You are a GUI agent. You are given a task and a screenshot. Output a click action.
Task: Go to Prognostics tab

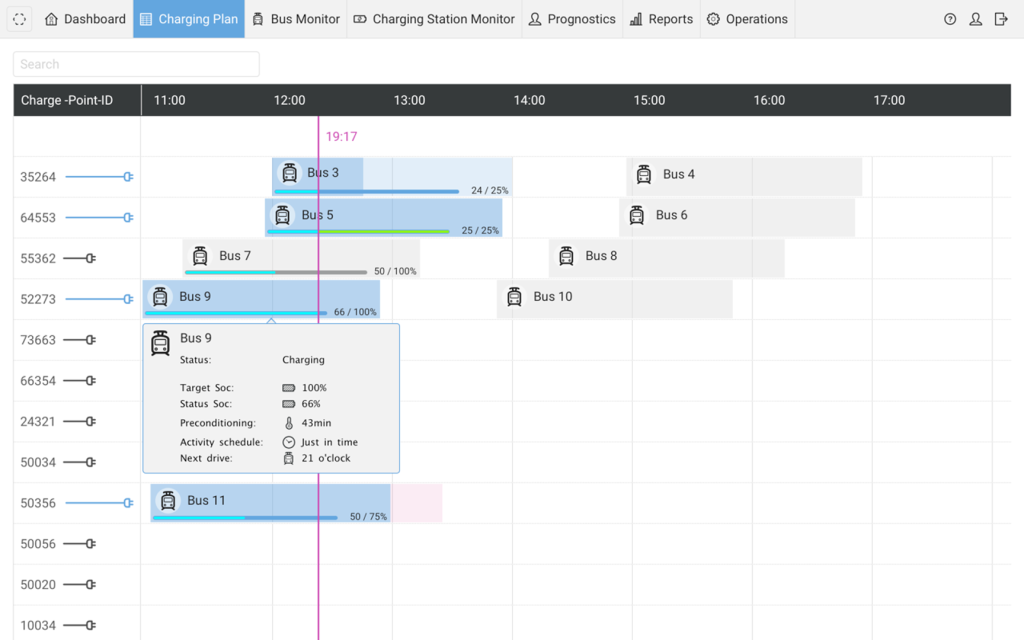(x=572, y=19)
